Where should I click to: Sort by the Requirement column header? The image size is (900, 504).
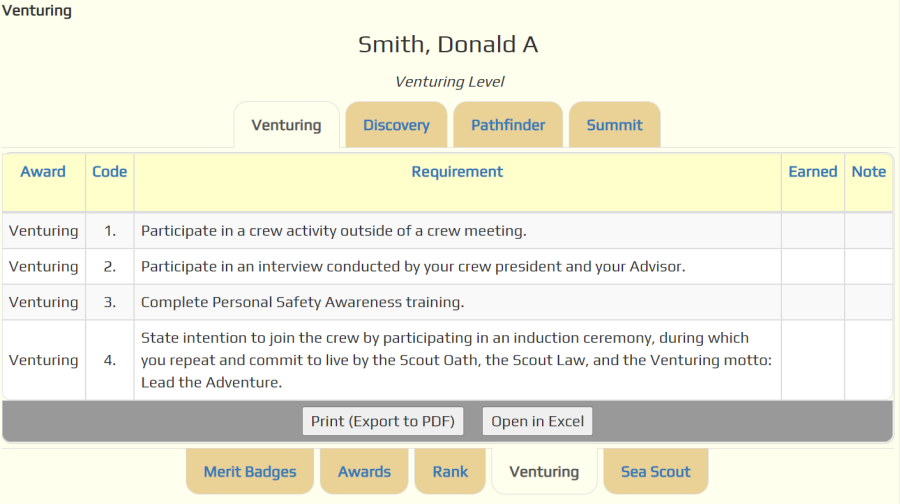click(457, 172)
